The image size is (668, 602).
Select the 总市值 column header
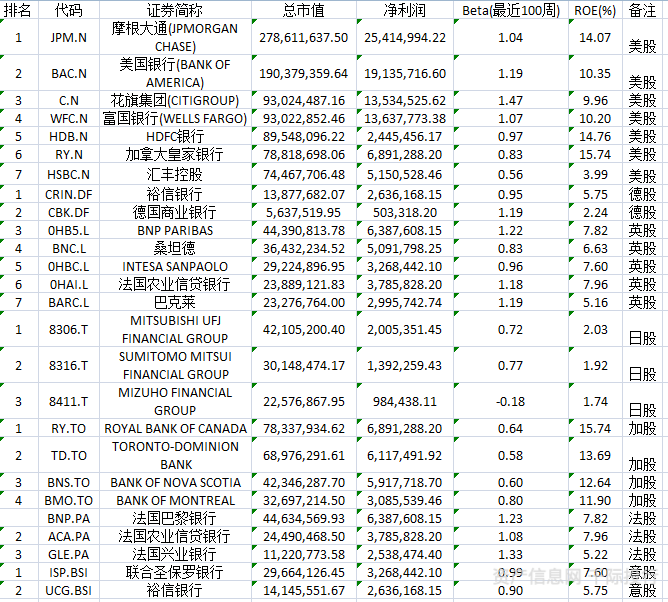pos(303,10)
